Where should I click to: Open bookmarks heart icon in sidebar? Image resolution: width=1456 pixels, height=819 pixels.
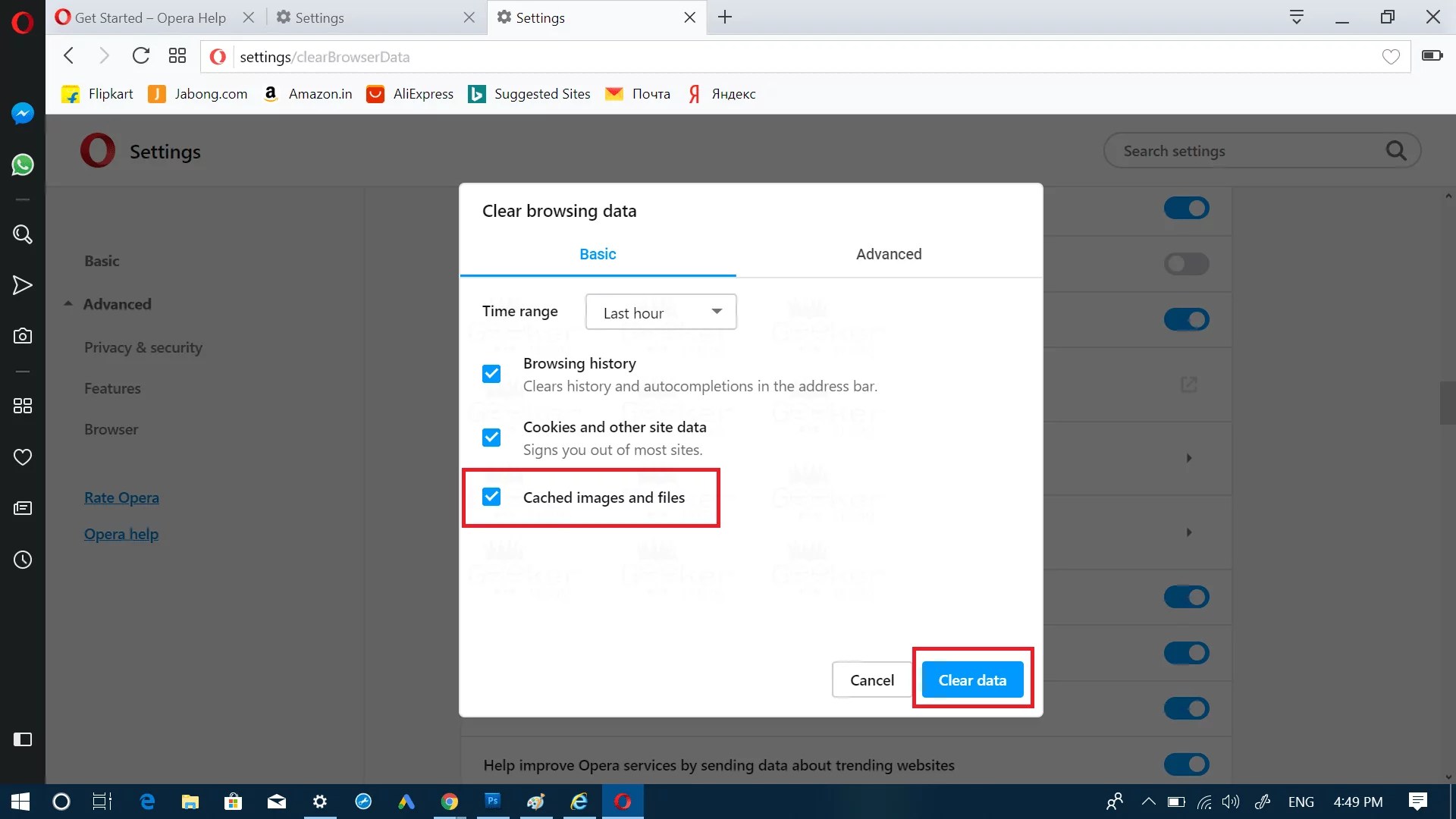click(23, 457)
